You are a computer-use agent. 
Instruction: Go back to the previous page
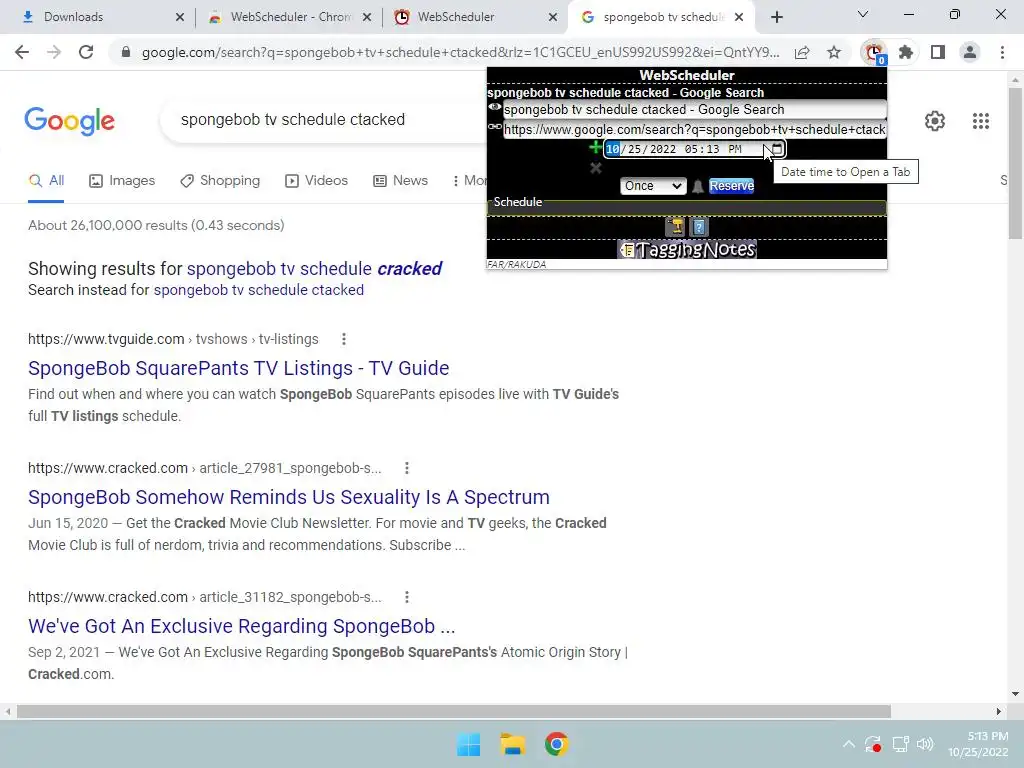[22, 52]
